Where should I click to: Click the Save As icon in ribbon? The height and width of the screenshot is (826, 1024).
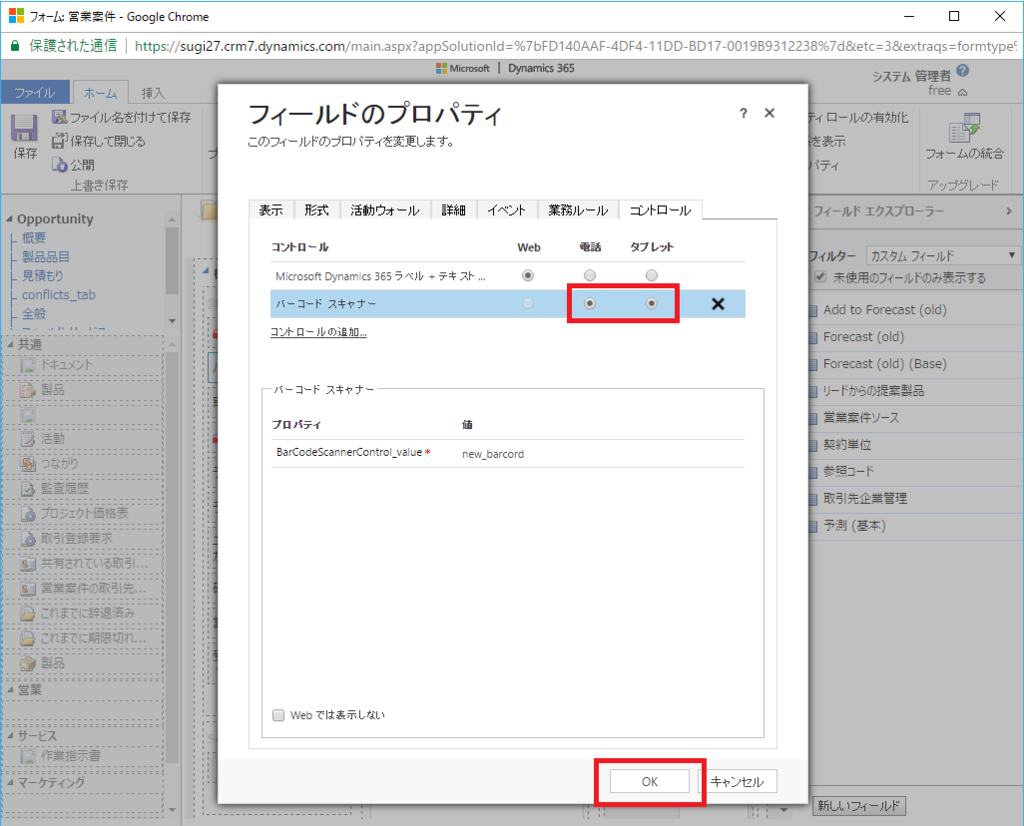click(x=59, y=117)
